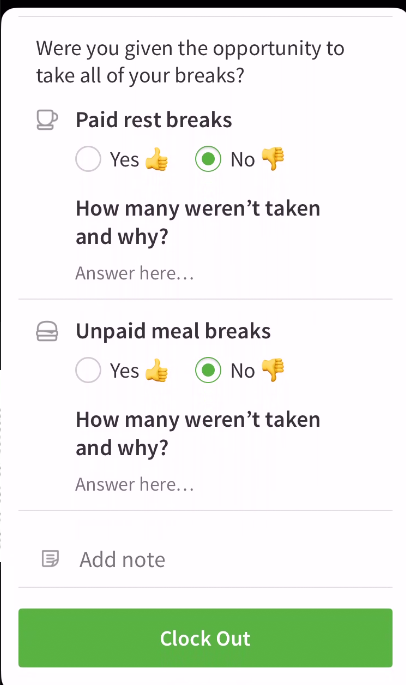The image size is (406, 685).
Task: Click thumbs down emoji under Paid rest breaks
Action: pos(273,159)
